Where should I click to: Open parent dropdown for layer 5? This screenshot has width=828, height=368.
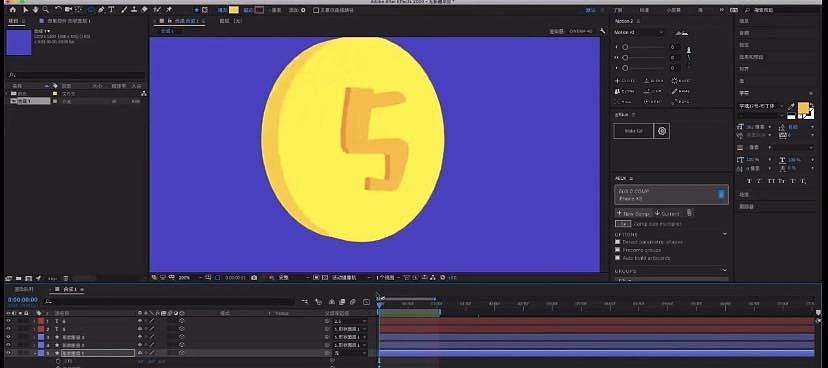click(x=350, y=353)
